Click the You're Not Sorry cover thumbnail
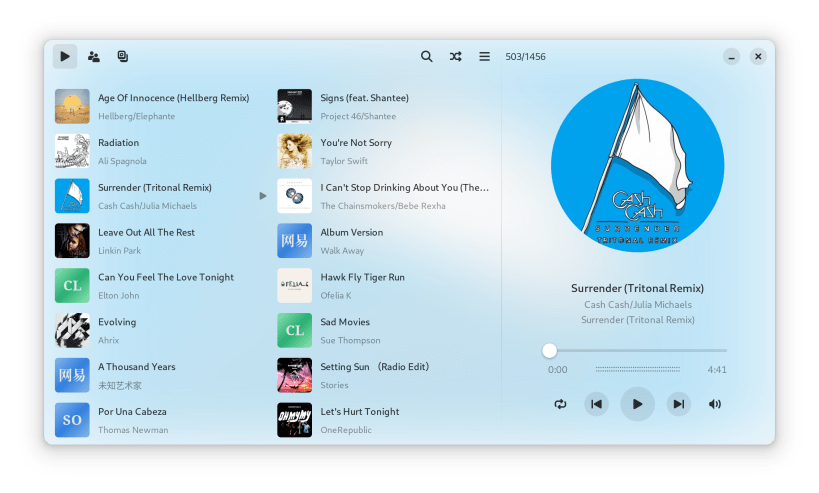The height and width of the screenshot is (493, 819). 295,151
